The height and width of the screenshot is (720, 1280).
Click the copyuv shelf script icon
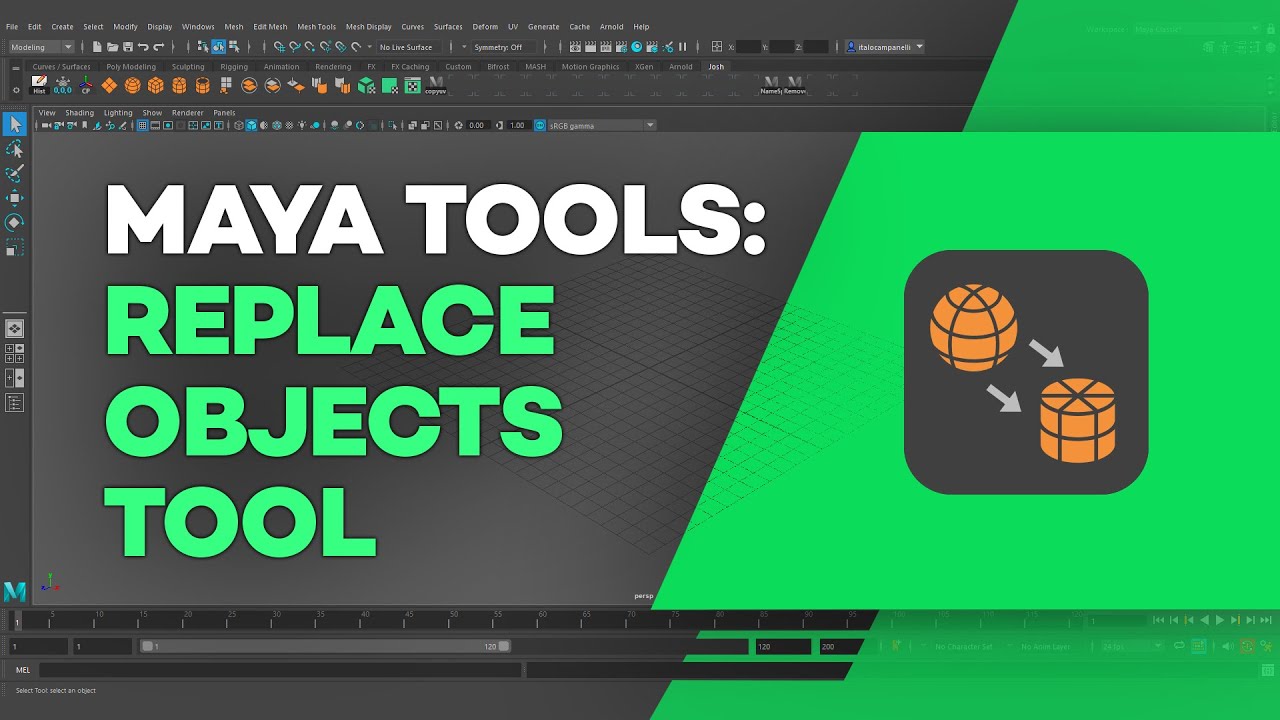[436, 85]
